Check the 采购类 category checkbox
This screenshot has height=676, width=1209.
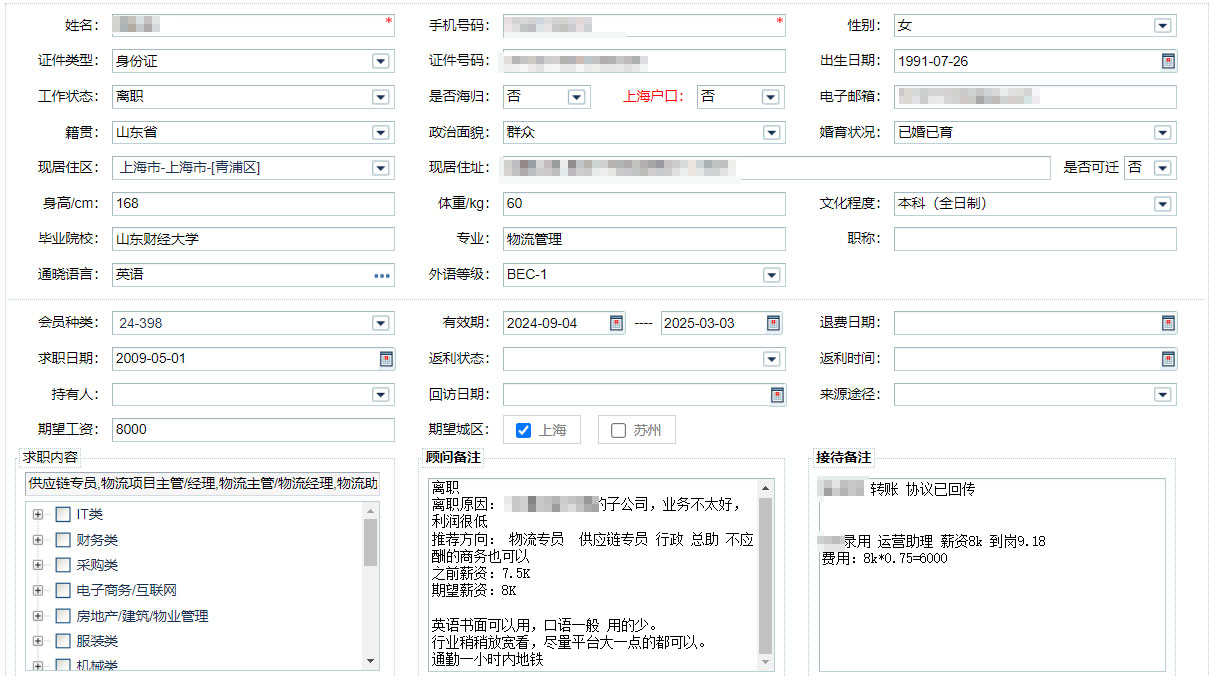pyautogui.click(x=63, y=565)
